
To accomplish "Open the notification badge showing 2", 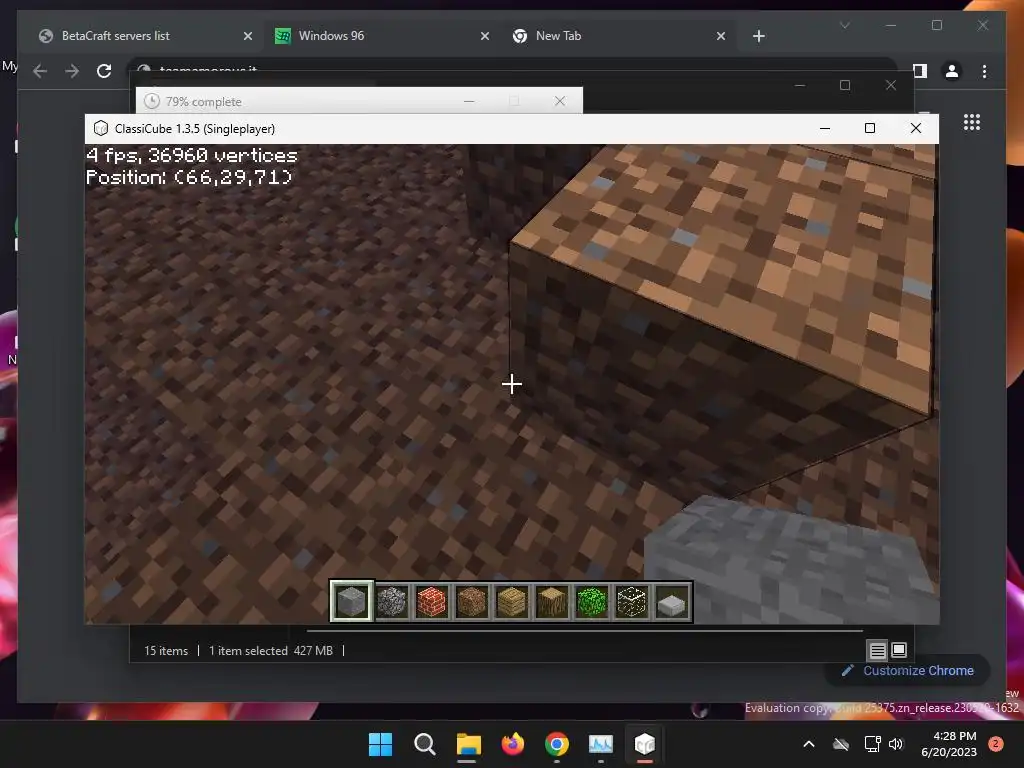I will tap(995, 744).
